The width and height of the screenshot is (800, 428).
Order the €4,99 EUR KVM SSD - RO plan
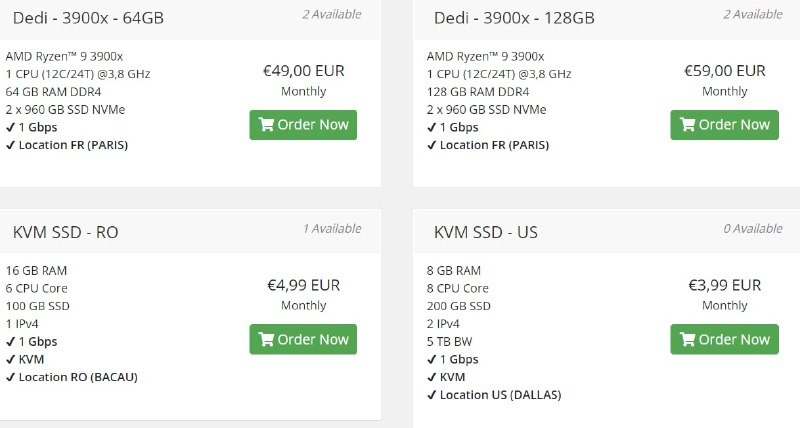(303, 339)
